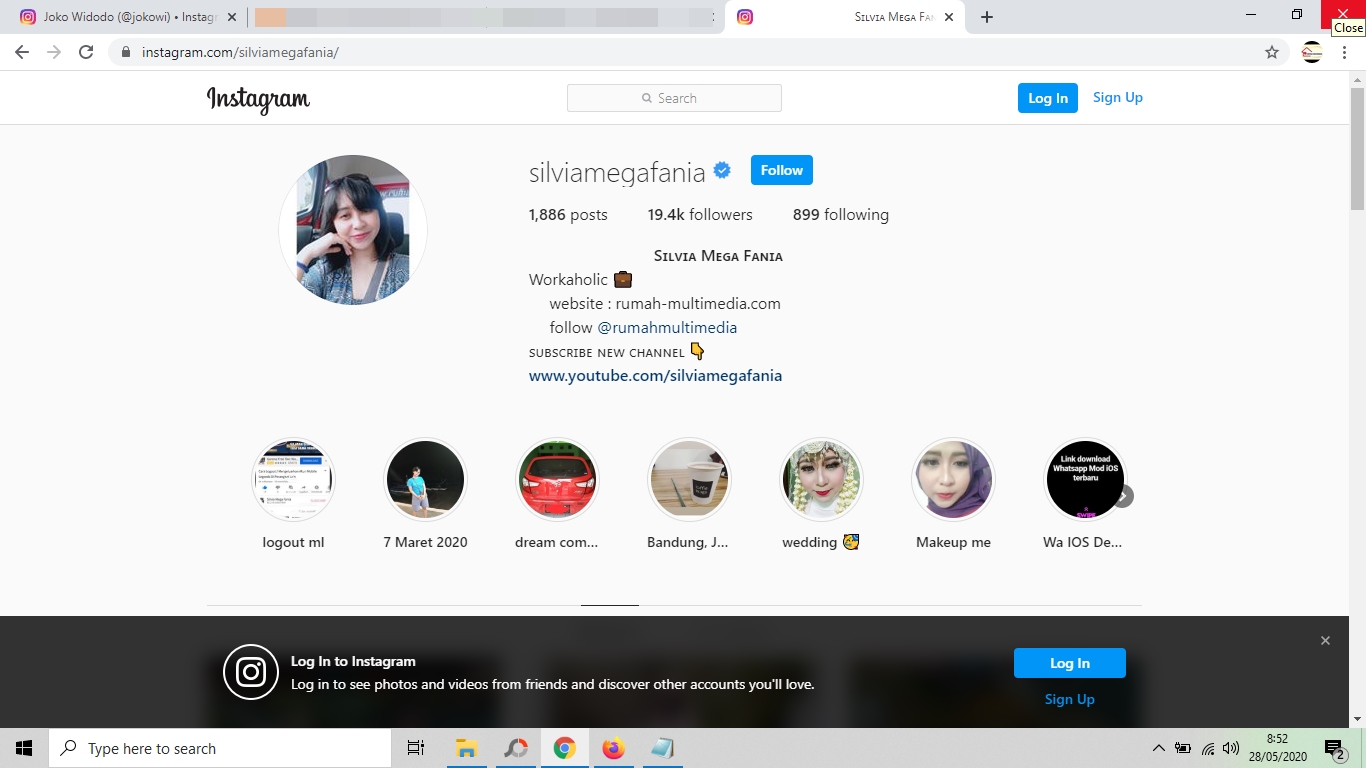Click the Chrome taskbar icon
This screenshot has width=1366, height=768.
coord(565,748)
